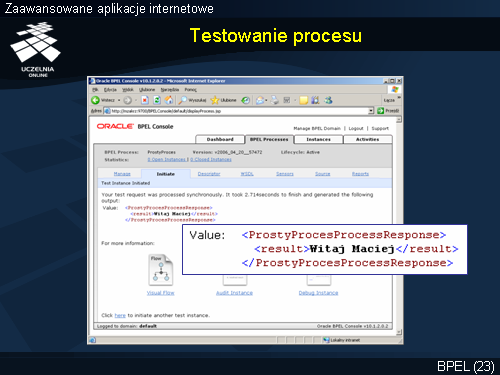Click the Messenger icon in toolbar

(x=328, y=100)
